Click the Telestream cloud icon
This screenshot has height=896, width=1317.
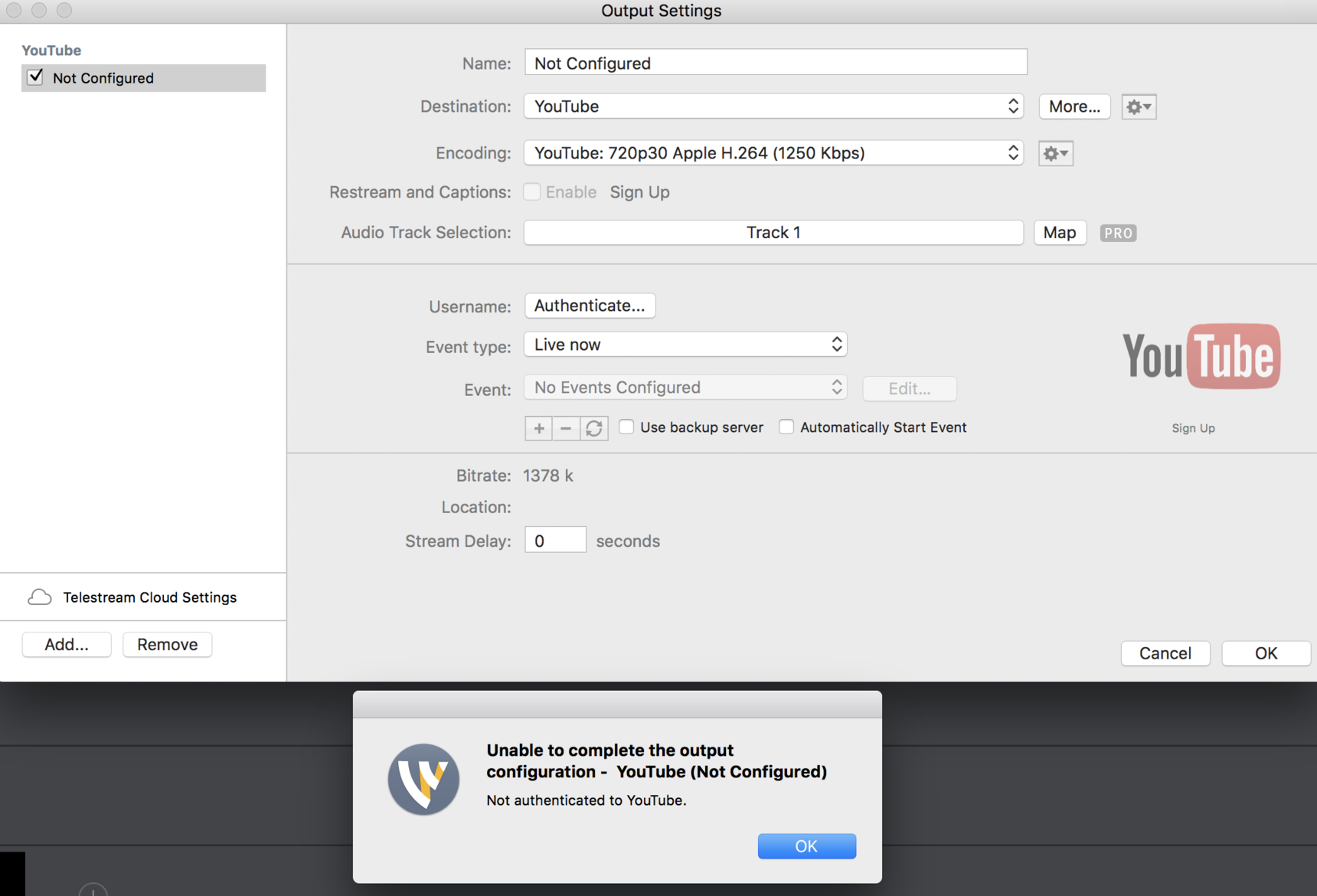(40, 597)
